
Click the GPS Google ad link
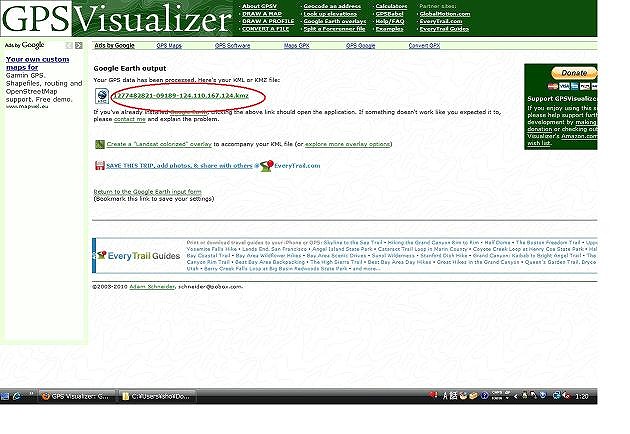[360, 45]
